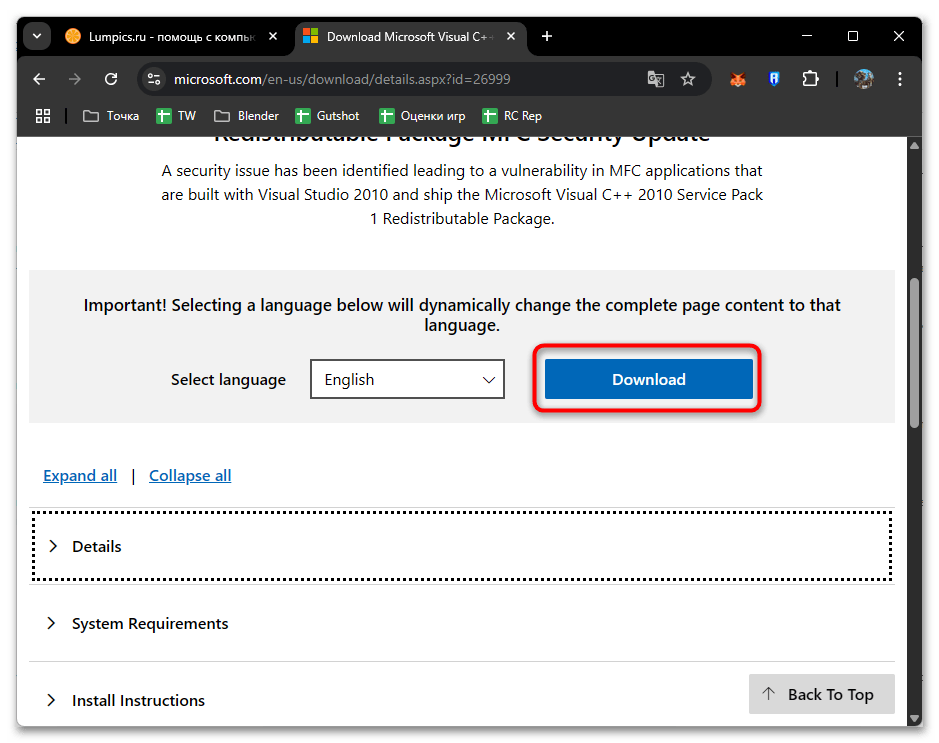Minimize the browser window

(x=807, y=37)
